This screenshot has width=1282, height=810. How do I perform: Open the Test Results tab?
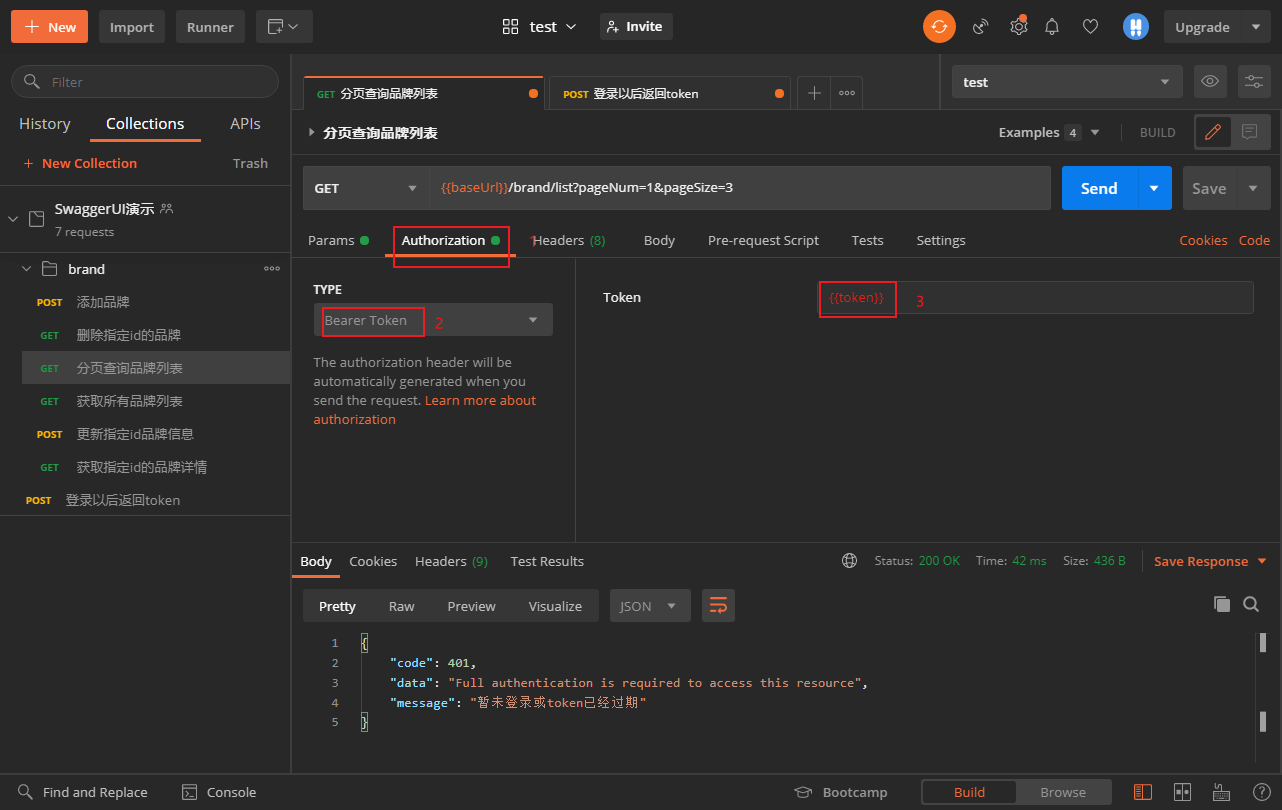(x=547, y=561)
